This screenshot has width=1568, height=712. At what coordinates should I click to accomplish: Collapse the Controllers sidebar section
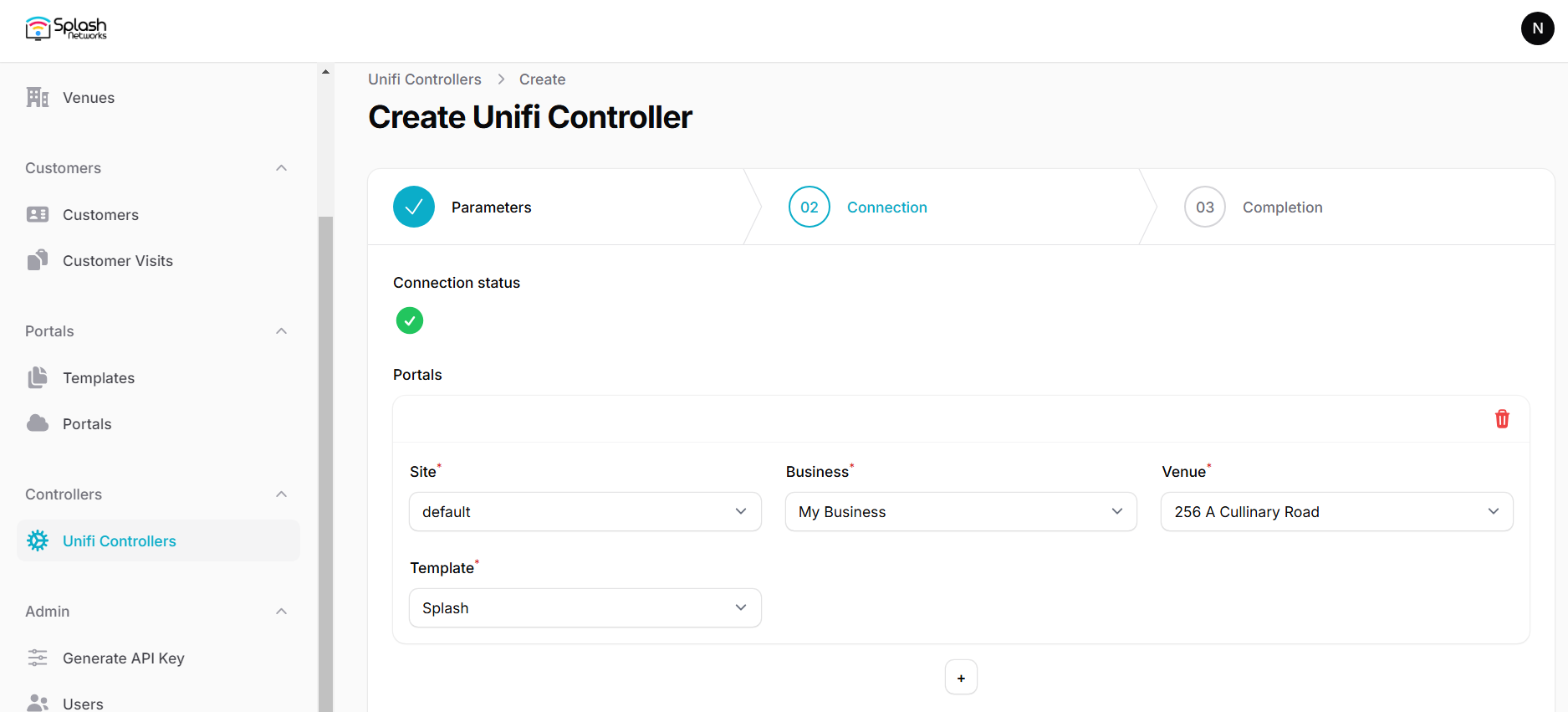click(x=282, y=494)
